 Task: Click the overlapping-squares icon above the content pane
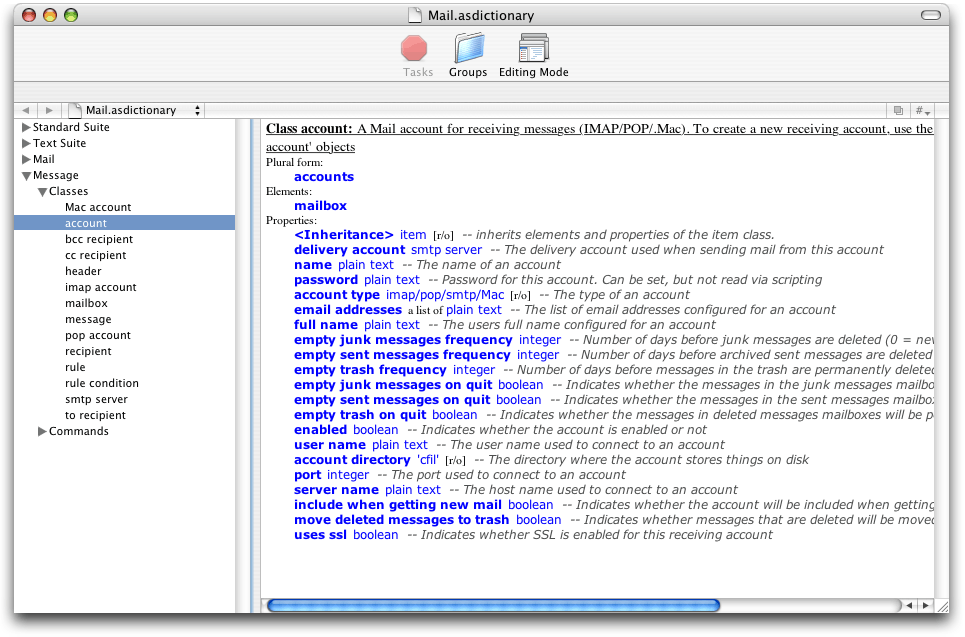click(x=897, y=110)
